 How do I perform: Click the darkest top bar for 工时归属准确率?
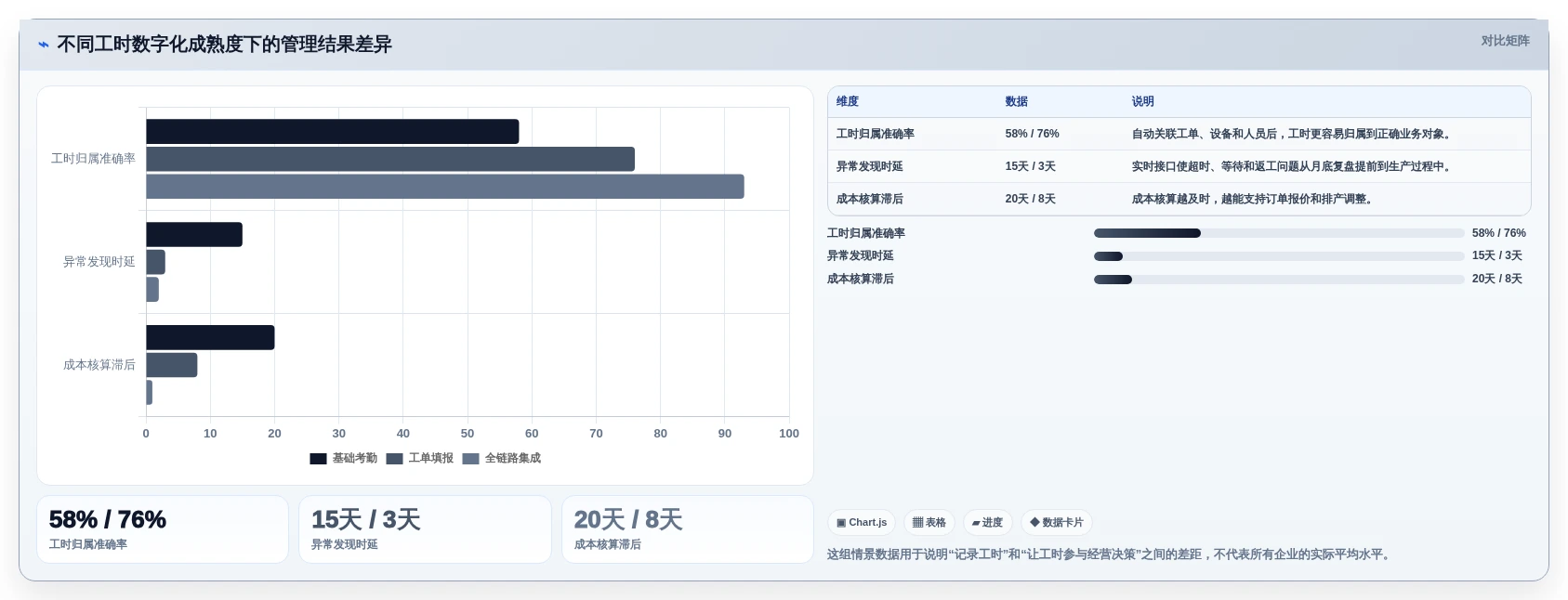(x=332, y=132)
